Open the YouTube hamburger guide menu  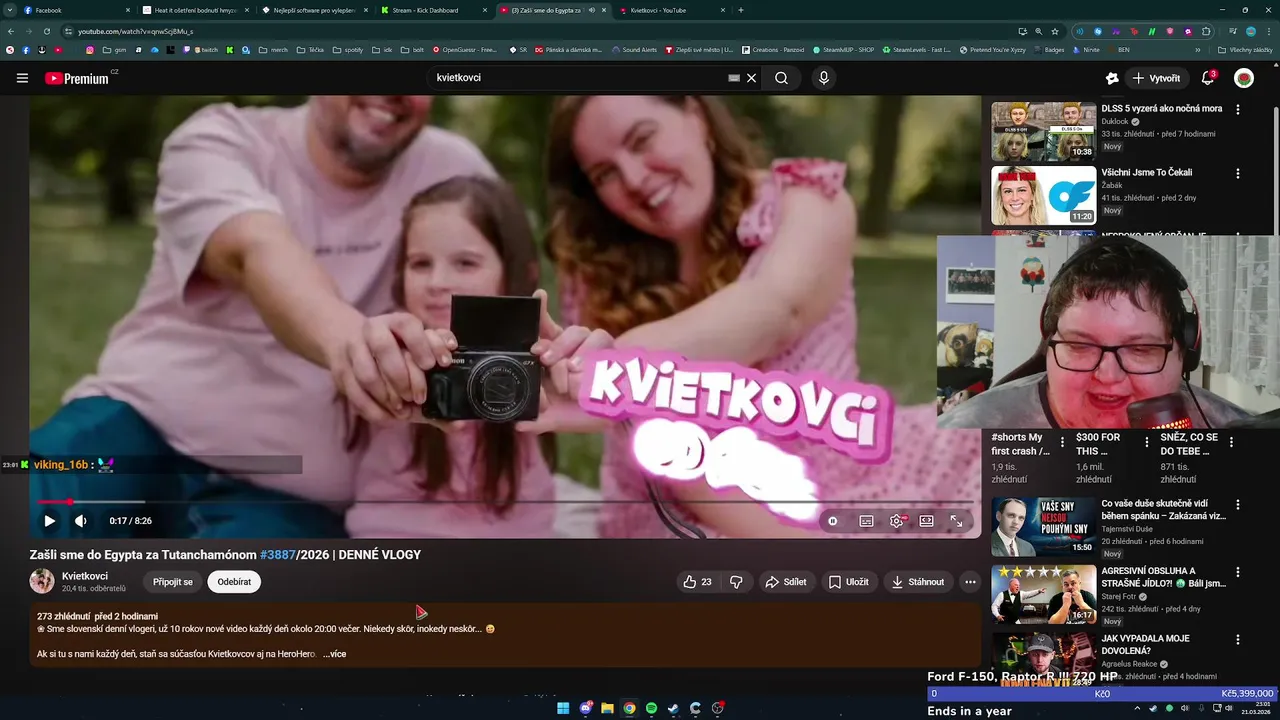(x=22, y=78)
